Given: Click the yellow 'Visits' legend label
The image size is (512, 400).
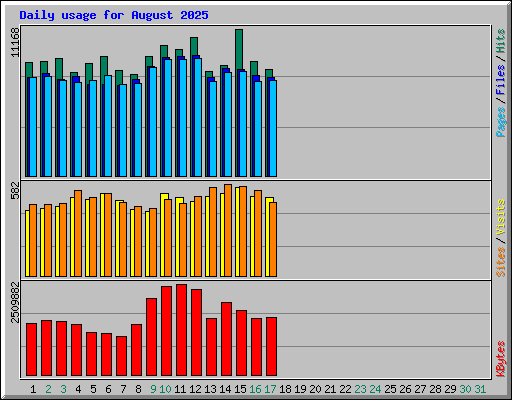Looking at the screenshot, I should click(x=500, y=217).
